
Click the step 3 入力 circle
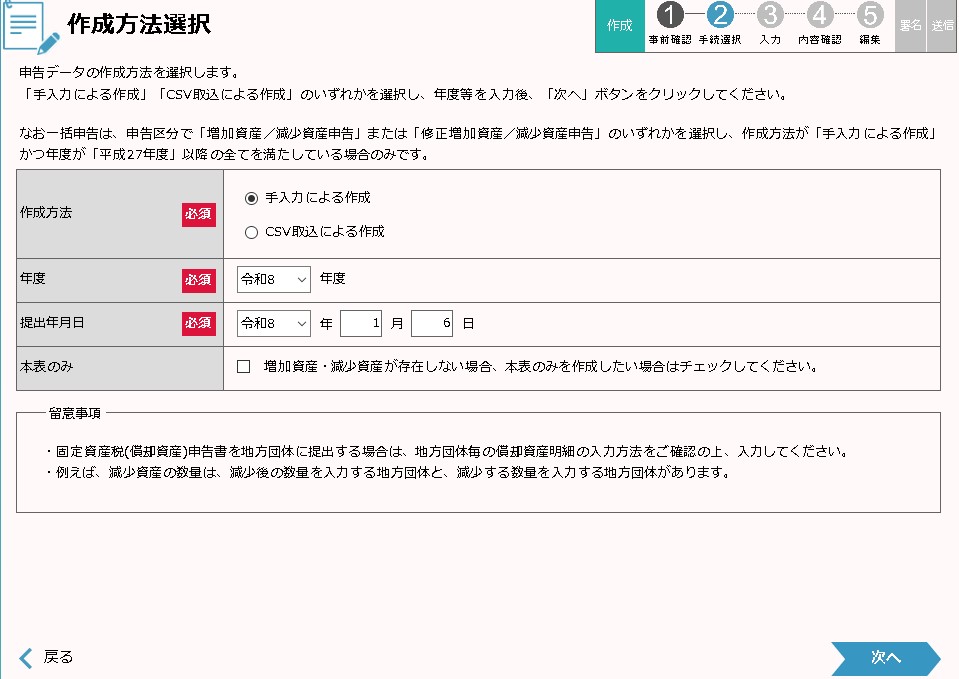pyautogui.click(x=770, y=15)
